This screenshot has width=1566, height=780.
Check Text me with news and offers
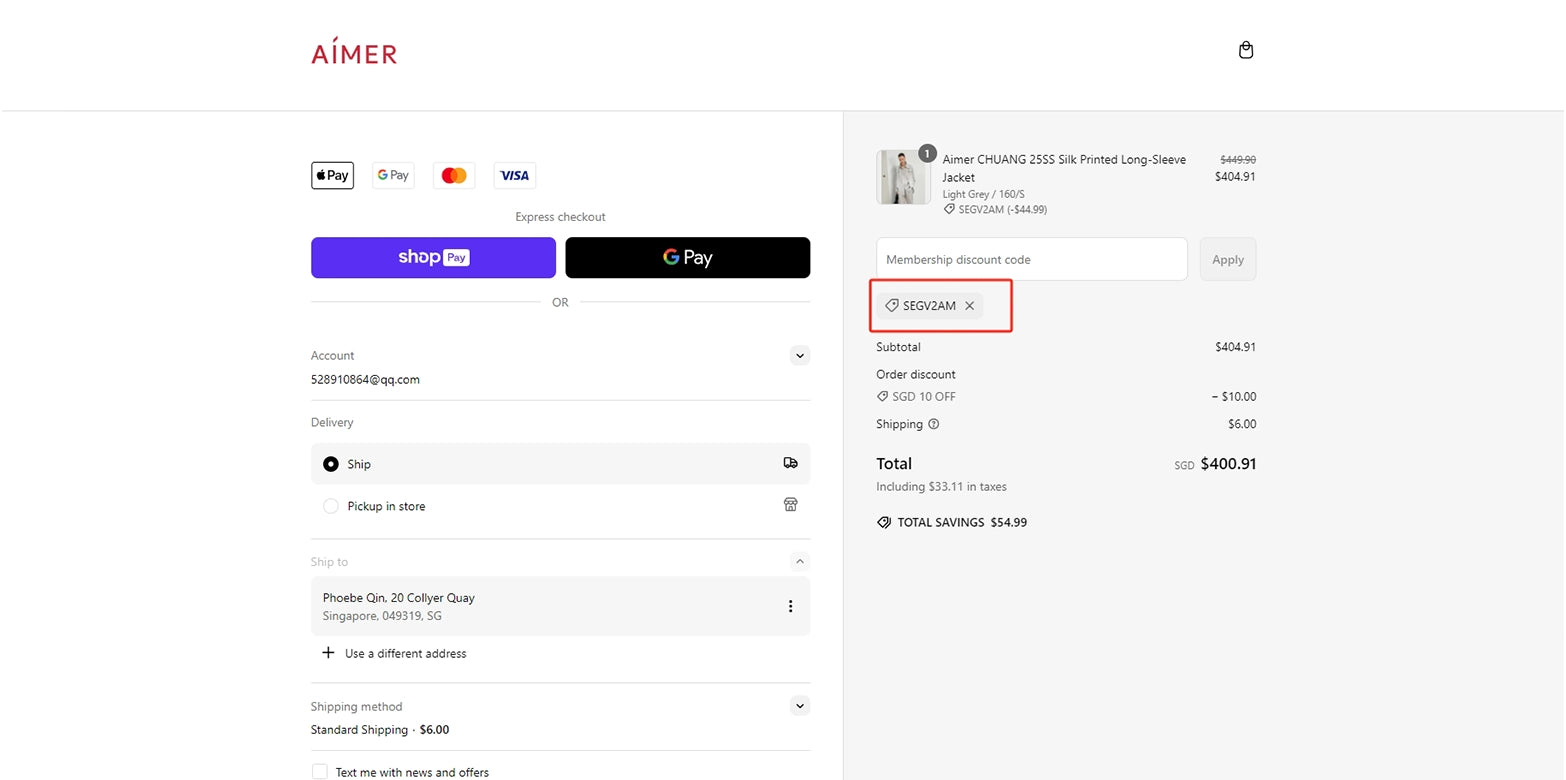(x=320, y=772)
